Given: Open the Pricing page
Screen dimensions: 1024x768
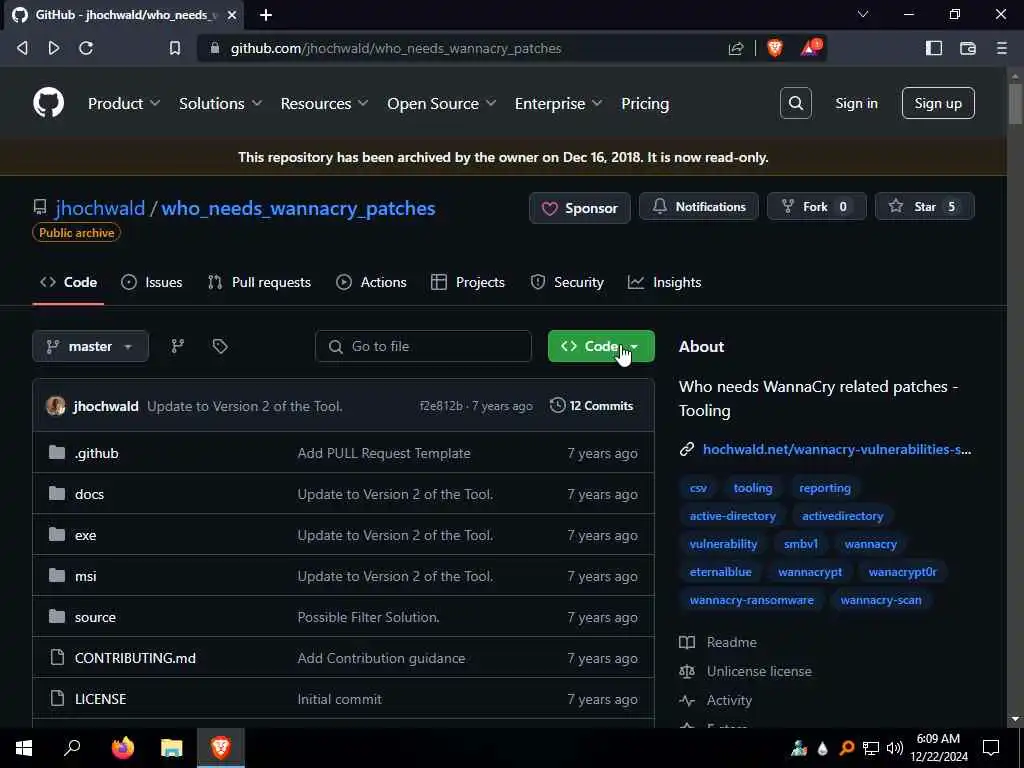Looking at the screenshot, I should [x=645, y=103].
